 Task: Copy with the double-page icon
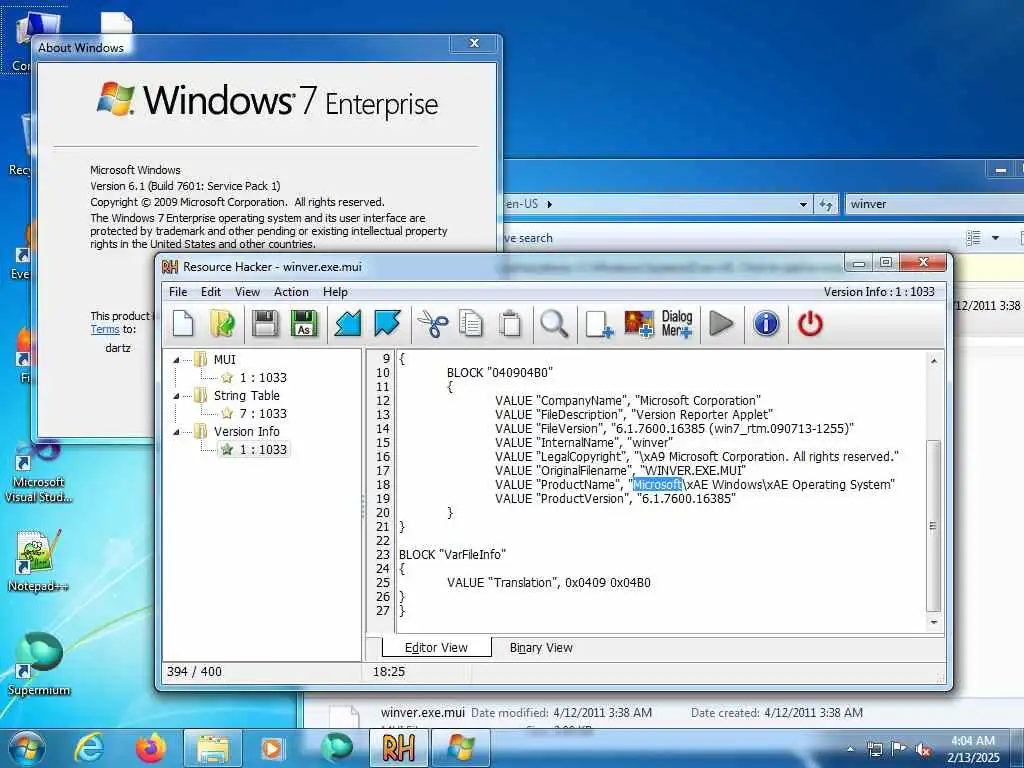(471, 323)
